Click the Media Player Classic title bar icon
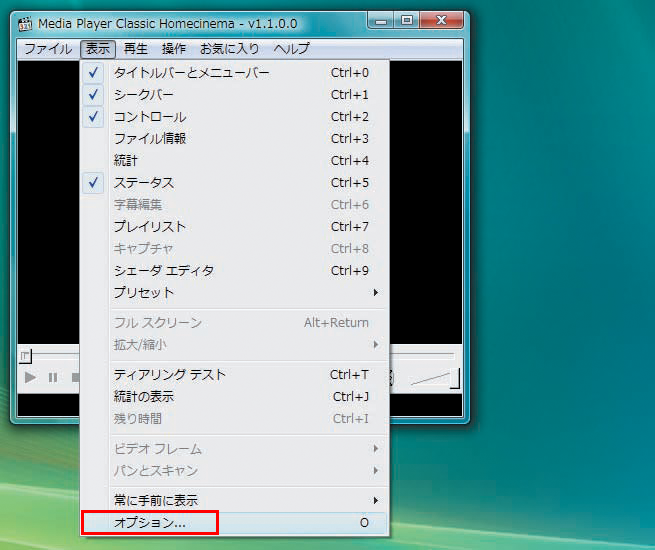The width and height of the screenshot is (655, 550). coord(25,24)
